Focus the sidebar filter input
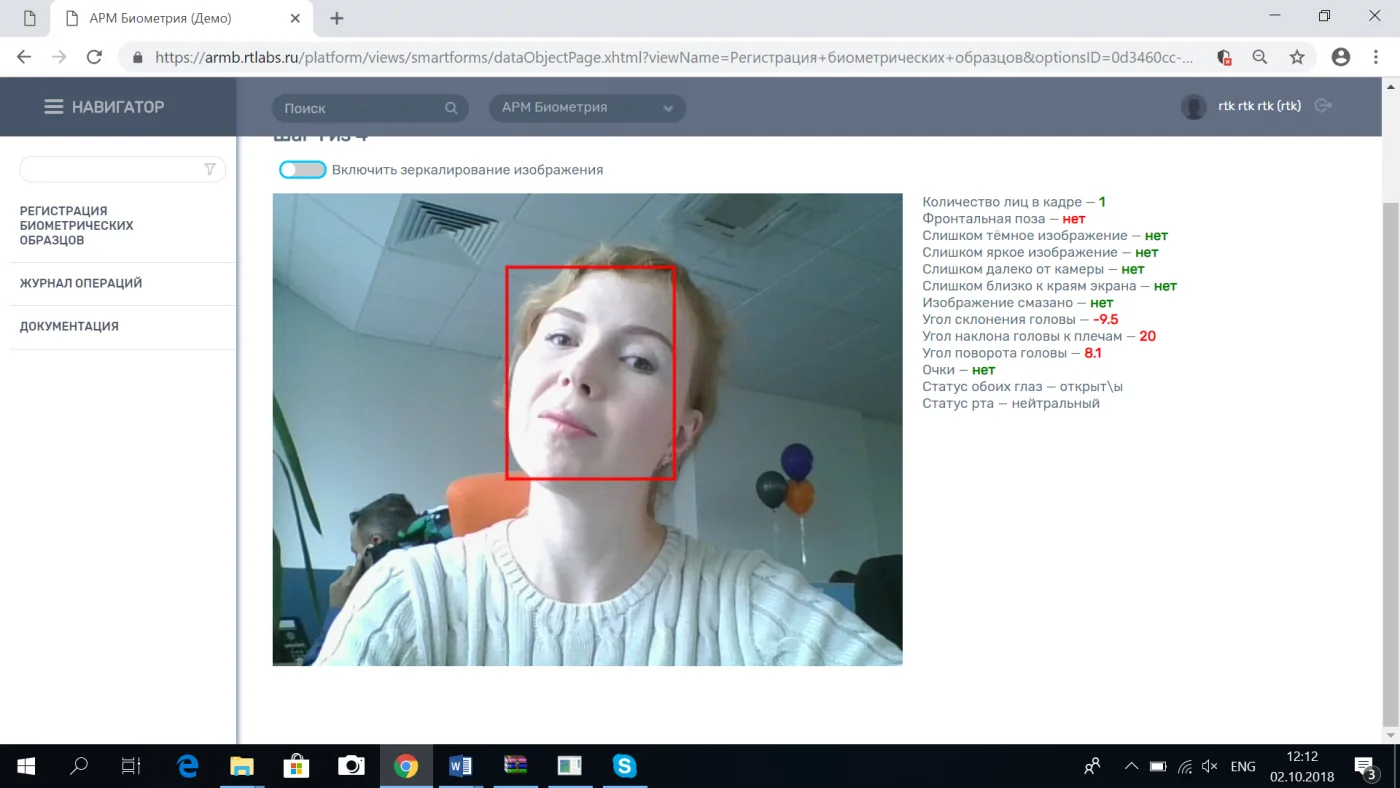1400x788 pixels. pos(122,169)
